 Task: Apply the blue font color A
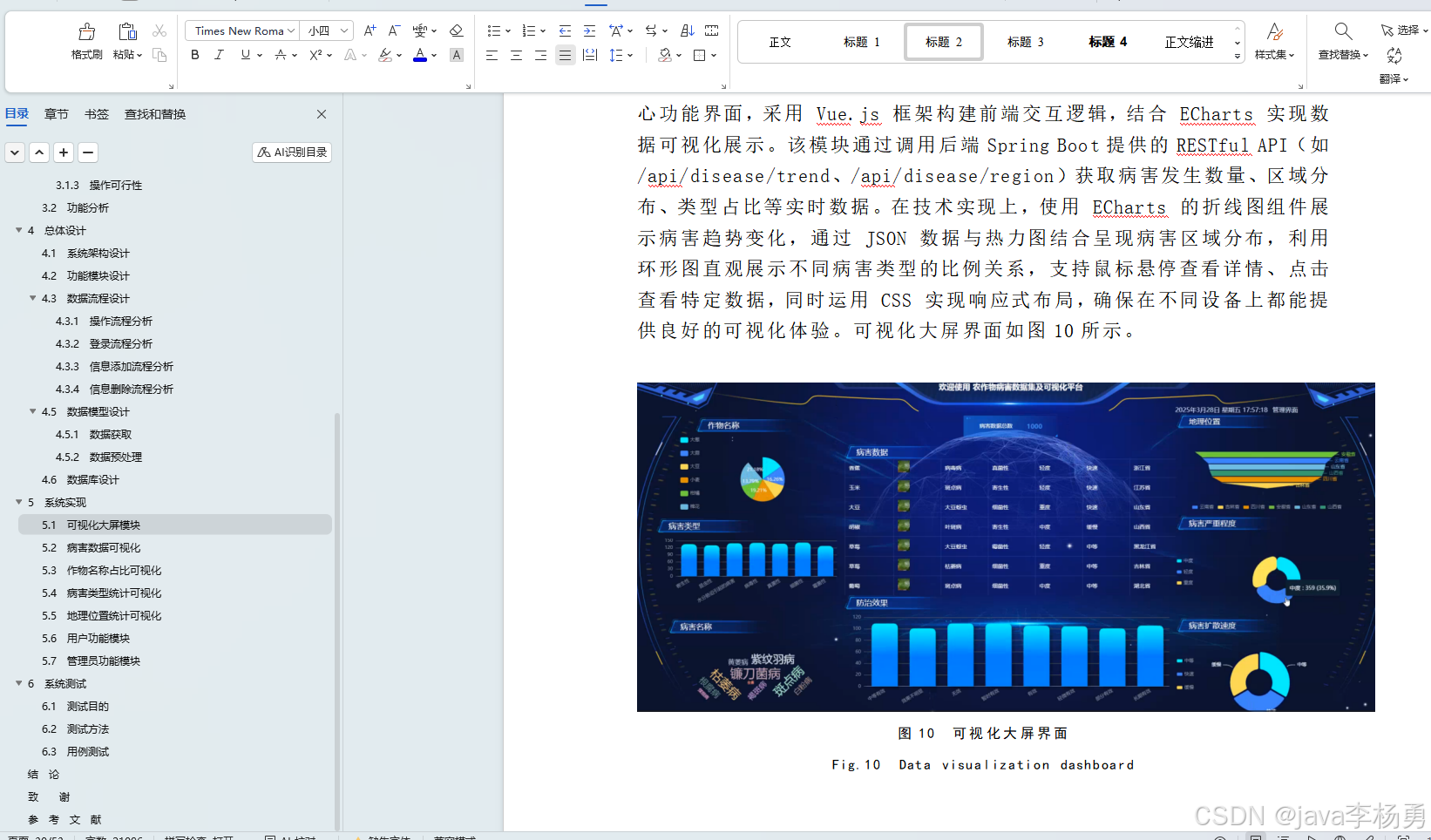[x=420, y=55]
